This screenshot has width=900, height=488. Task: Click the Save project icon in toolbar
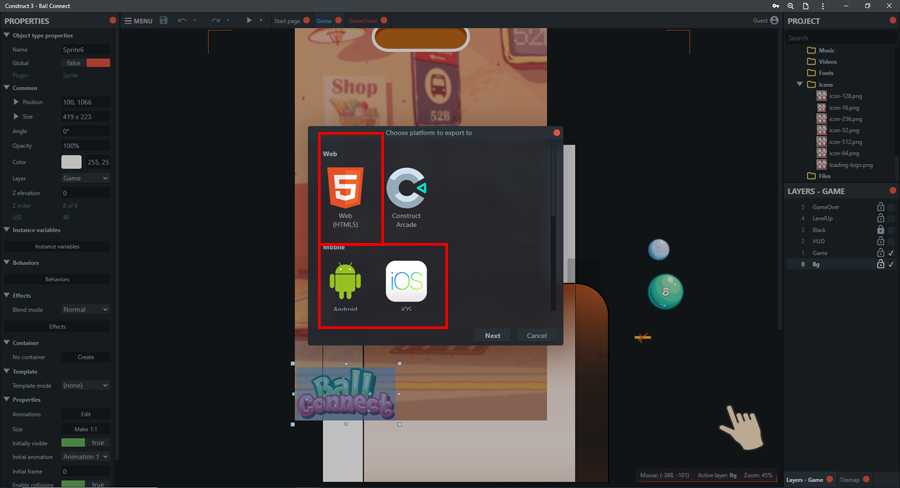click(164, 20)
